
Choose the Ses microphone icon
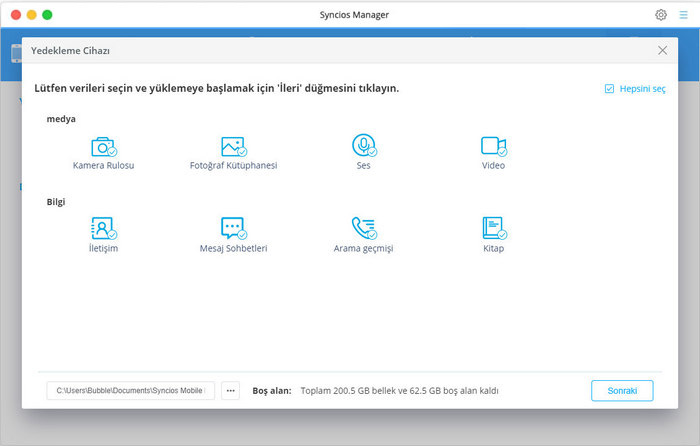[x=364, y=146]
